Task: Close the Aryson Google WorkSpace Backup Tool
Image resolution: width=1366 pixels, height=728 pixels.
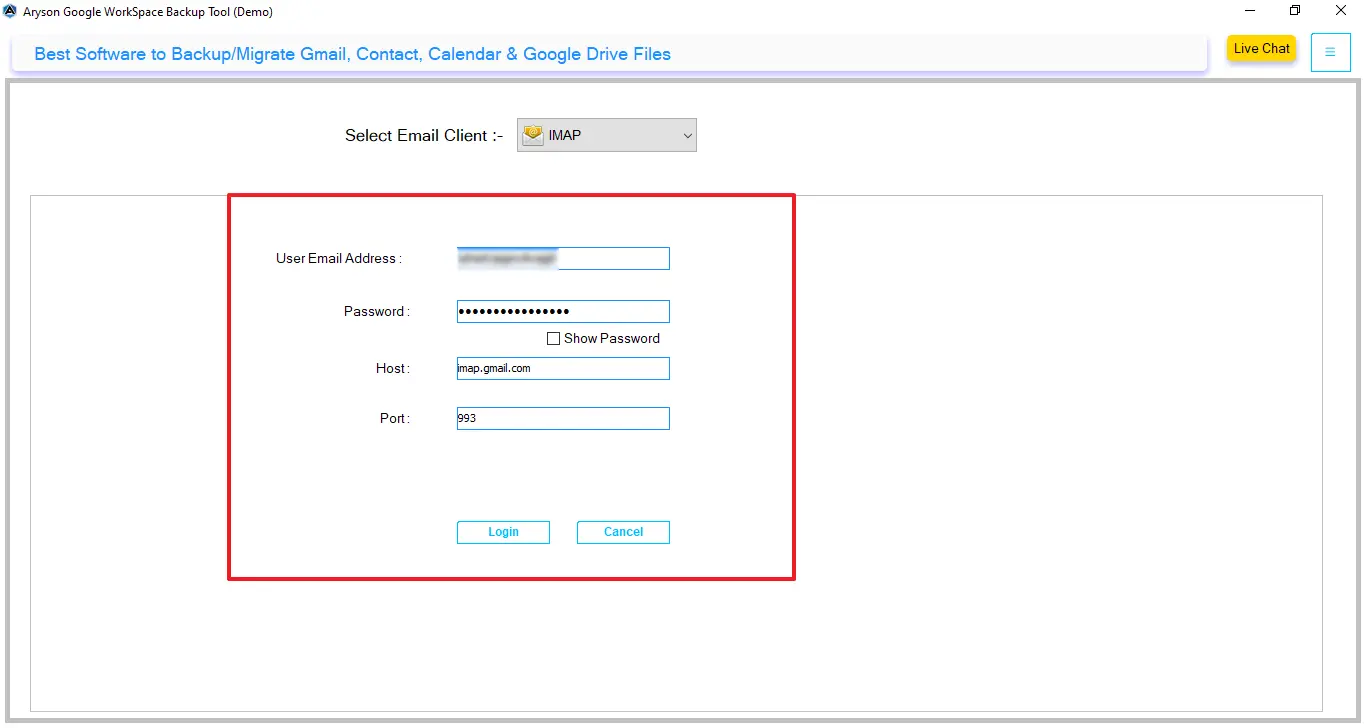Action: point(1341,11)
